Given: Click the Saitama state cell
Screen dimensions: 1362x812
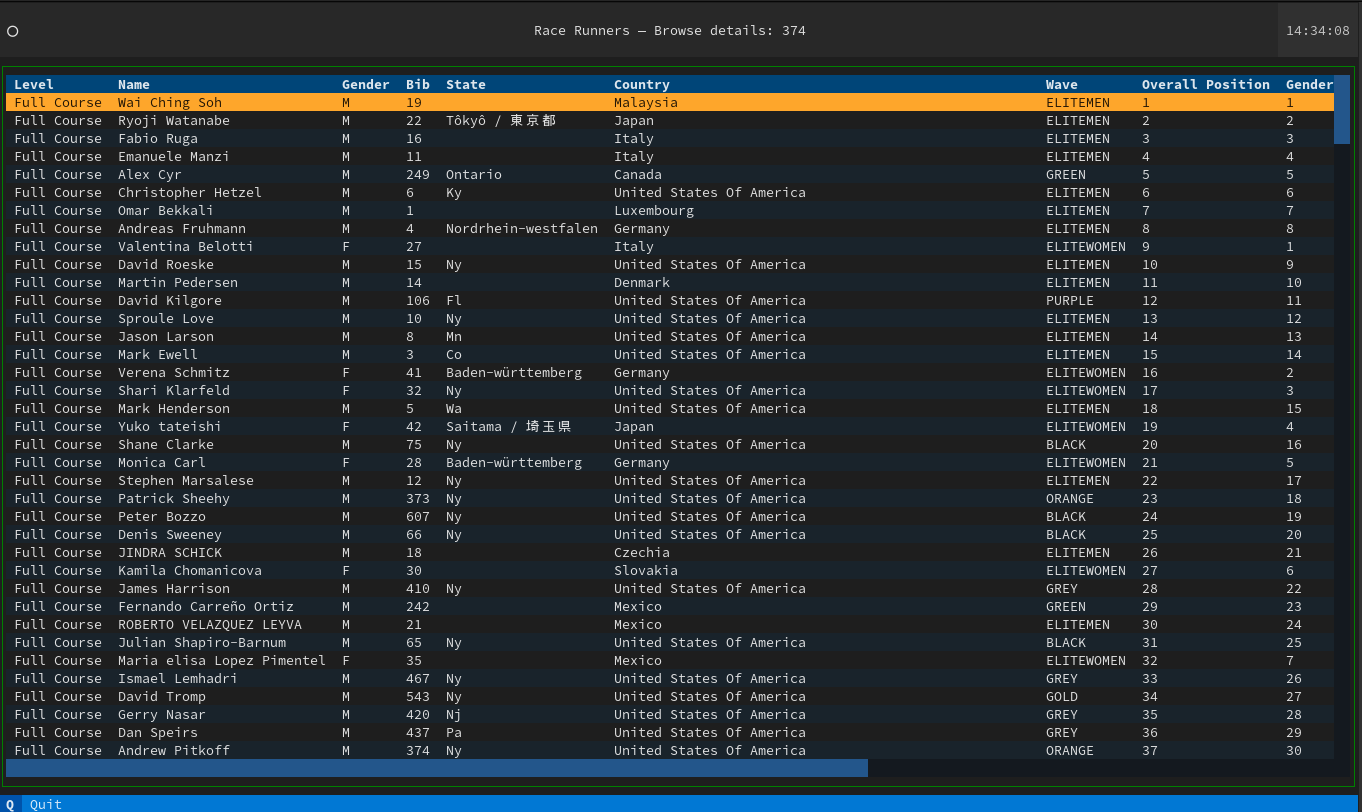Looking at the screenshot, I should coord(509,427).
